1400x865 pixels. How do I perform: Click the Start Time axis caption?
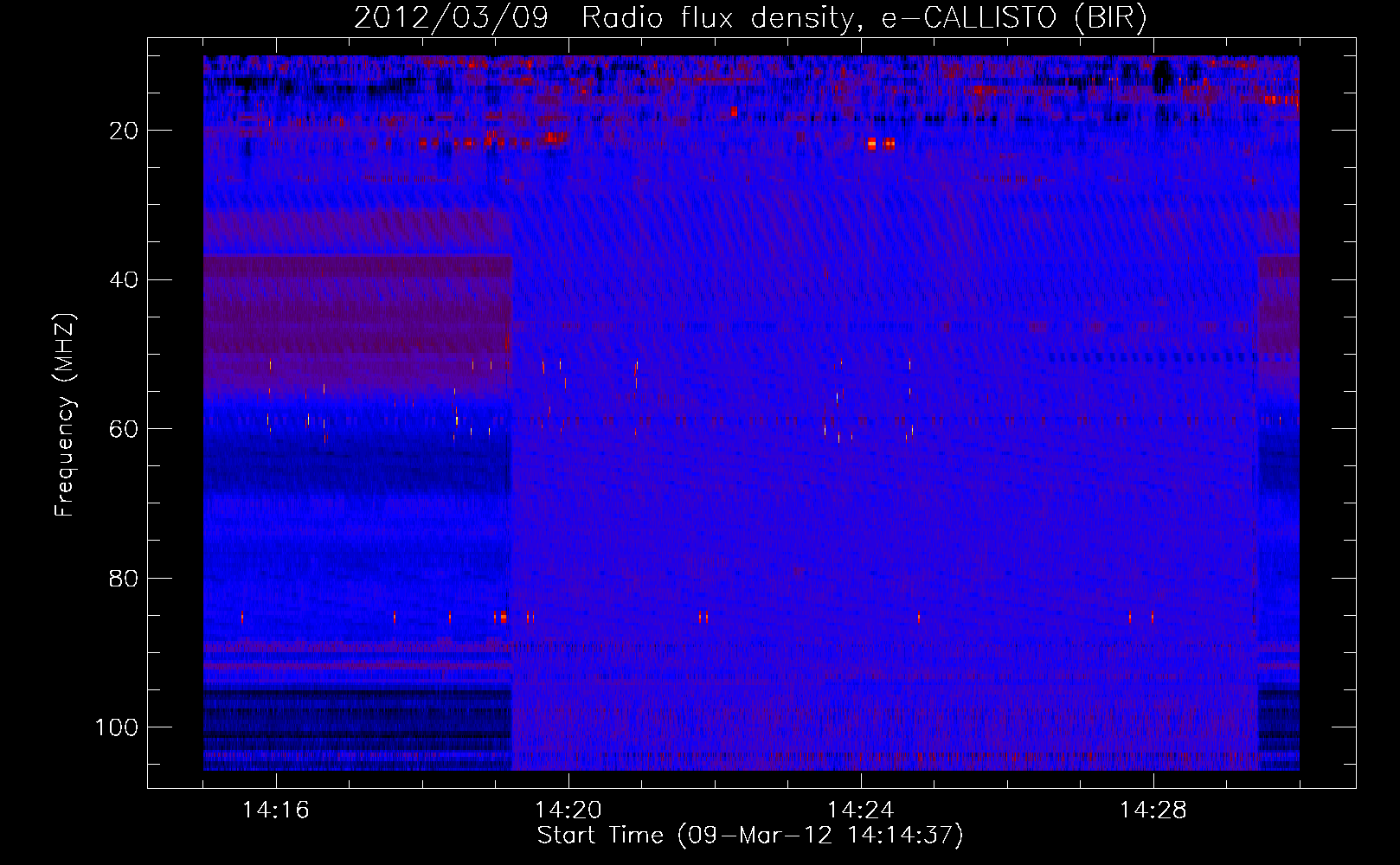click(x=750, y=836)
